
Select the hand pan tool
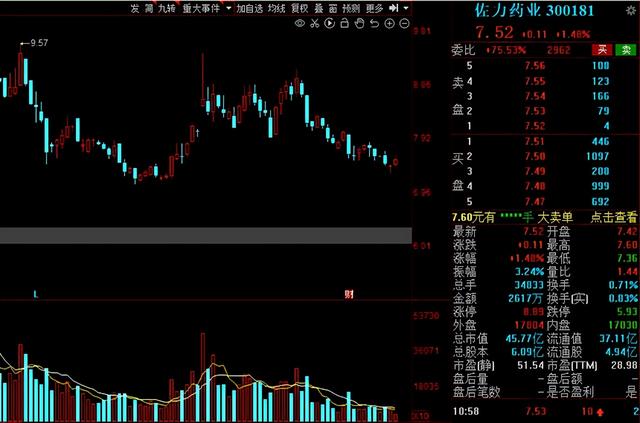coord(360,23)
